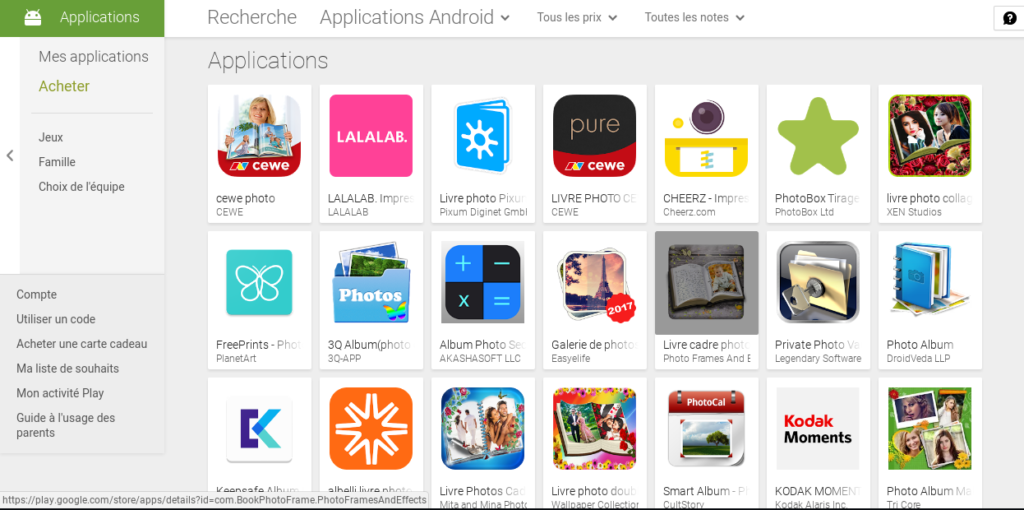Expand the Applications Android dropdown
Screen dimensions: 1024x510
click(415, 18)
